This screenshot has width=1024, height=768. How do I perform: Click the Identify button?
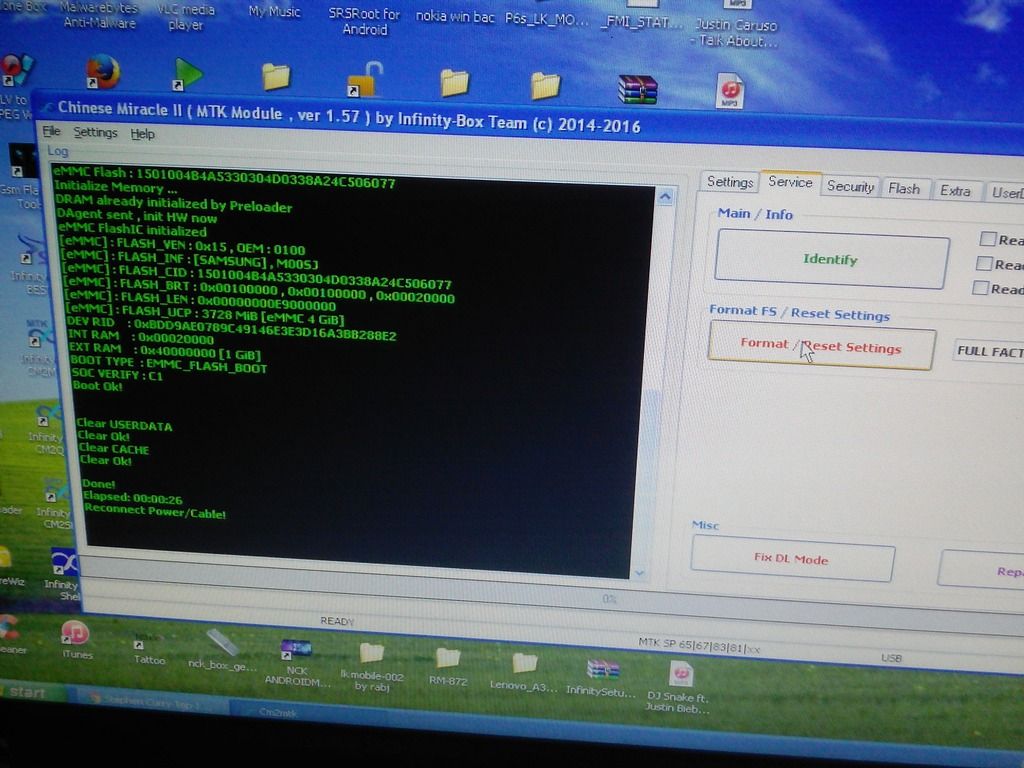[x=831, y=260]
